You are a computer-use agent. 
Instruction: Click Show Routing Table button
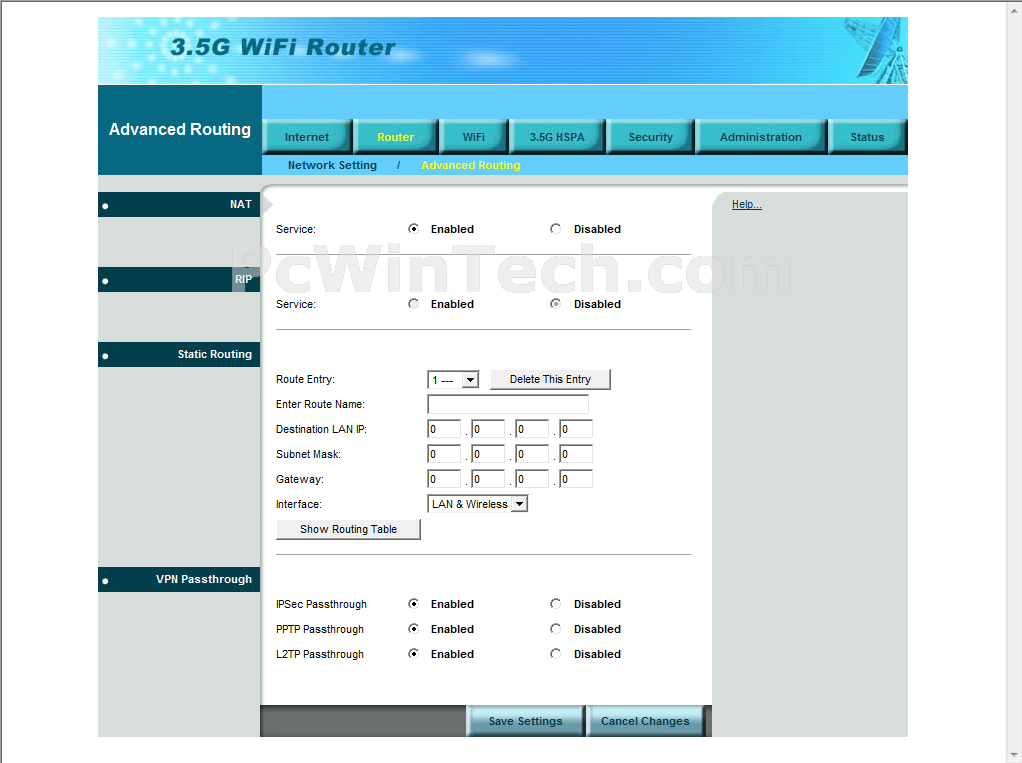click(x=348, y=529)
